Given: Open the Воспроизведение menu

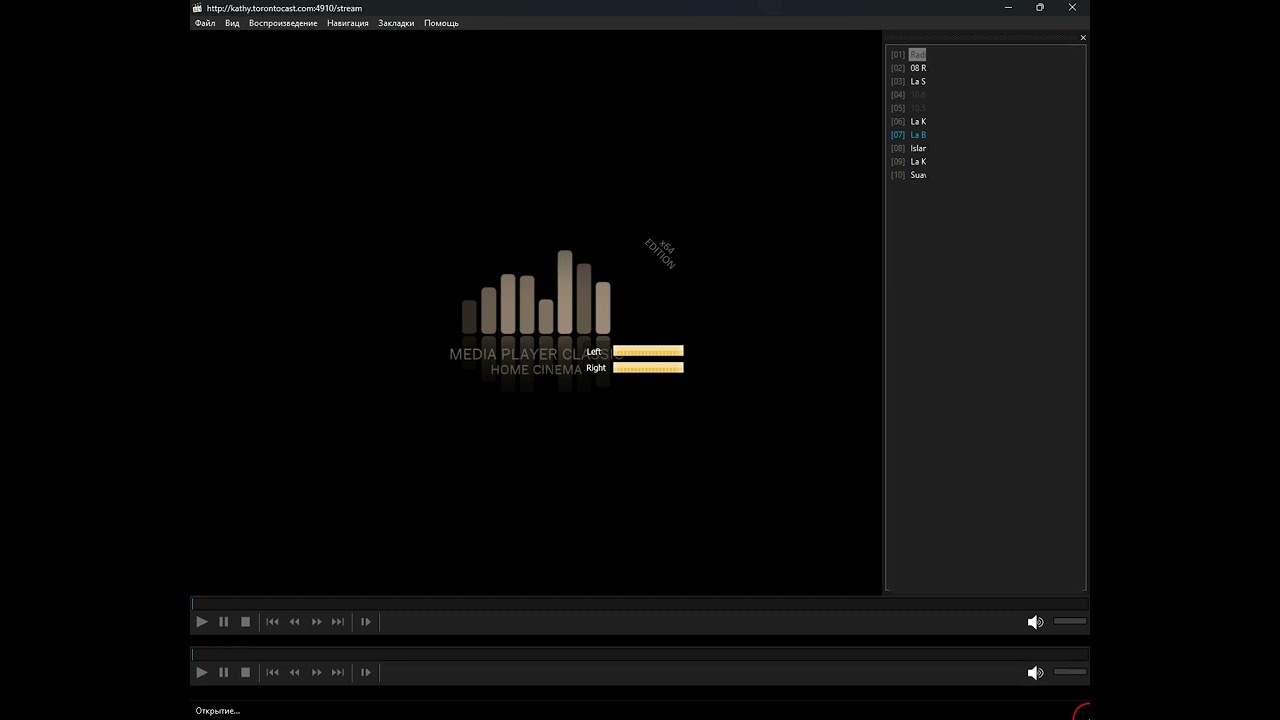Looking at the screenshot, I should pos(283,23).
